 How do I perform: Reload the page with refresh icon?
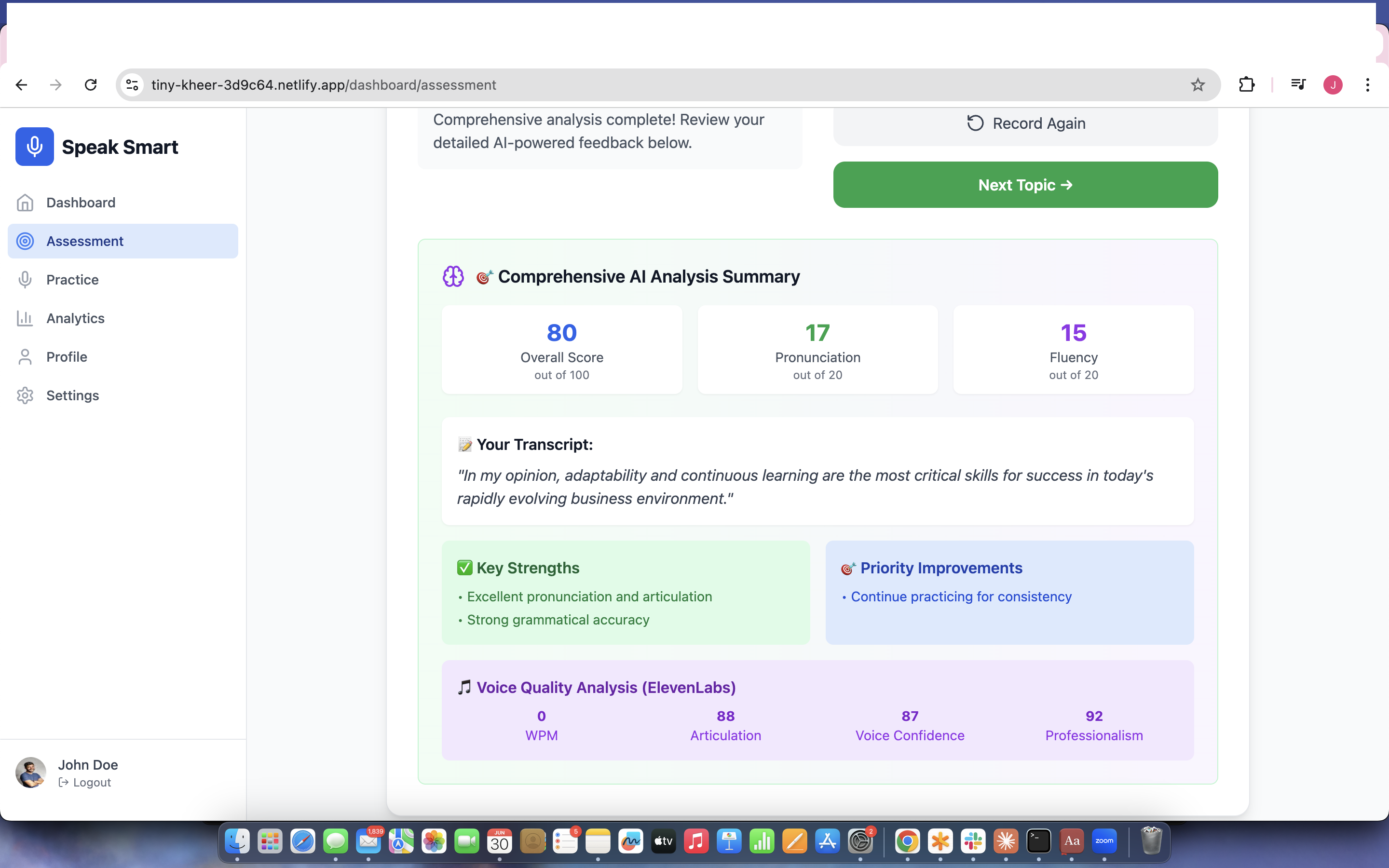pyautogui.click(x=91, y=85)
